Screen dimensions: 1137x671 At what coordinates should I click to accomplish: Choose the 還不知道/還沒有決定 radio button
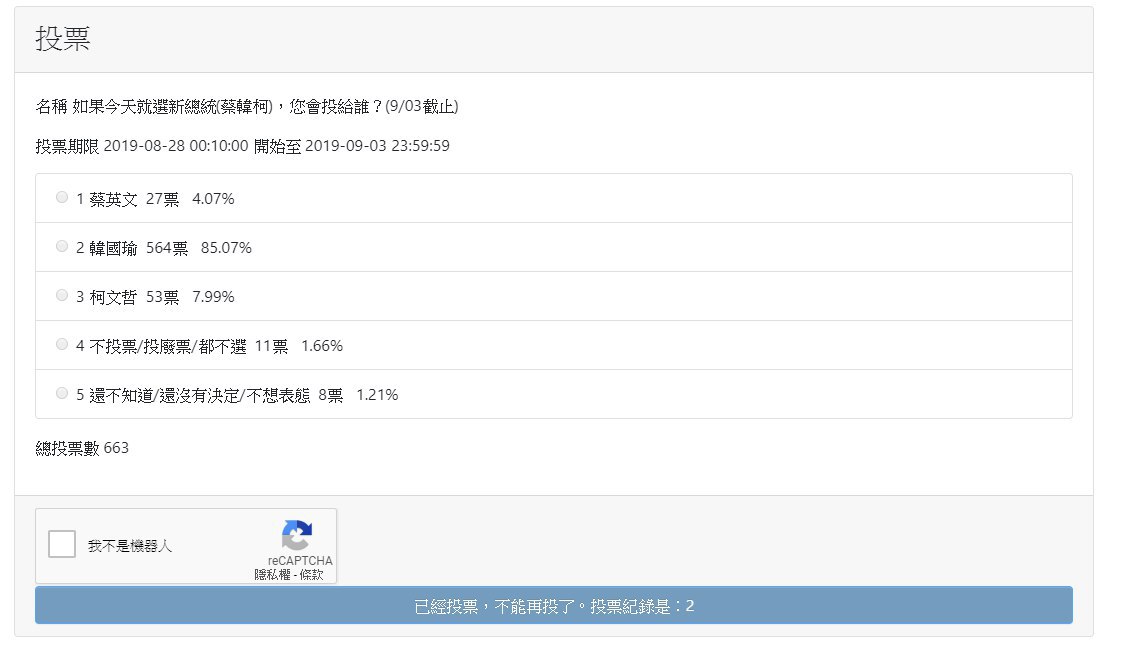tap(62, 394)
